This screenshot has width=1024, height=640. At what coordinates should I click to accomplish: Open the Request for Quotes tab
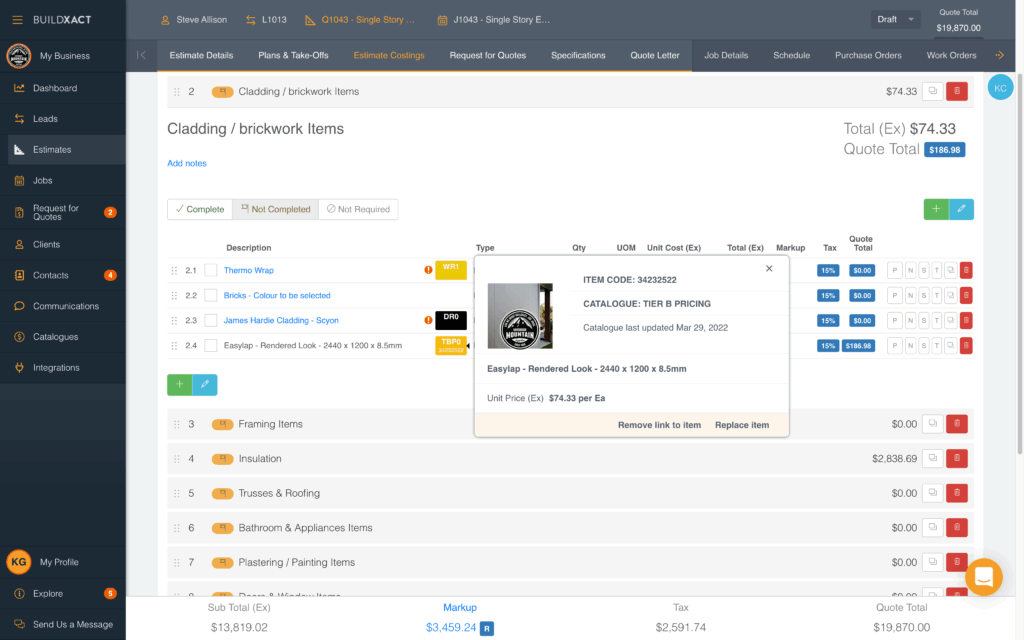pyautogui.click(x=488, y=56)
